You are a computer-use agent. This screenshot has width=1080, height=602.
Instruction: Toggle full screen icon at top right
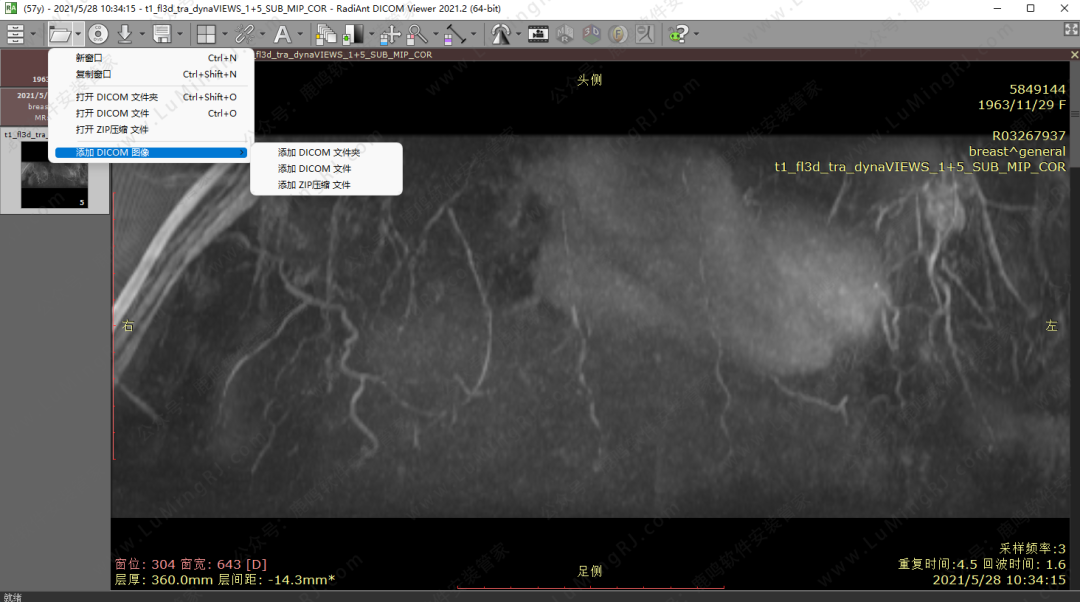click(x=1069, y=30)
